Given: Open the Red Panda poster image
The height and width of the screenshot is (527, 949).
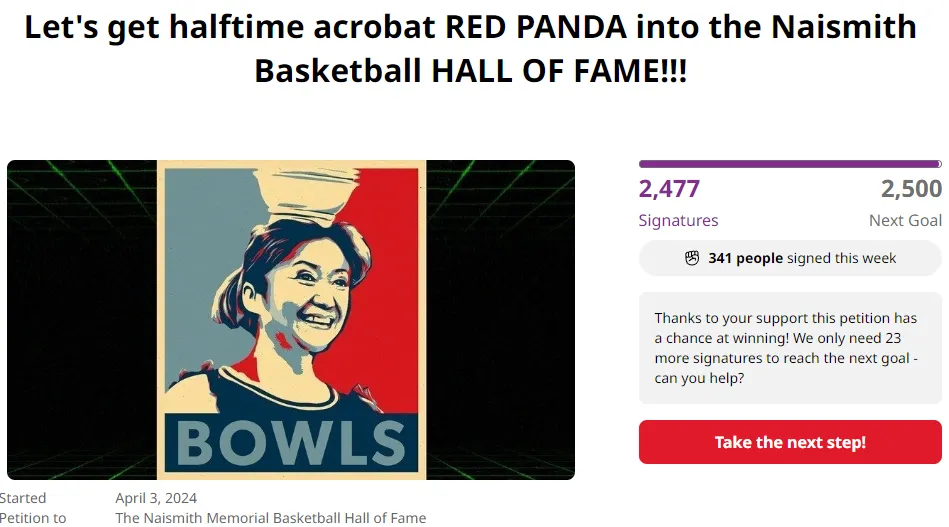Looking at the screenshot, I should coord(291,320).
